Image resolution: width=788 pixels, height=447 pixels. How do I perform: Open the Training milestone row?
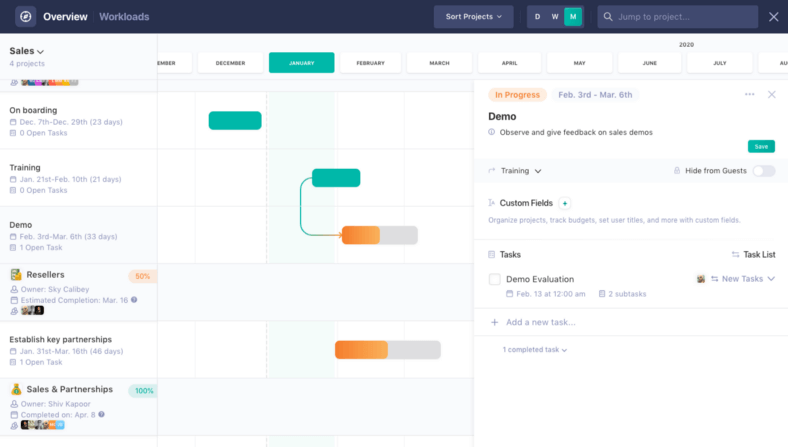(x=78, y=178)
